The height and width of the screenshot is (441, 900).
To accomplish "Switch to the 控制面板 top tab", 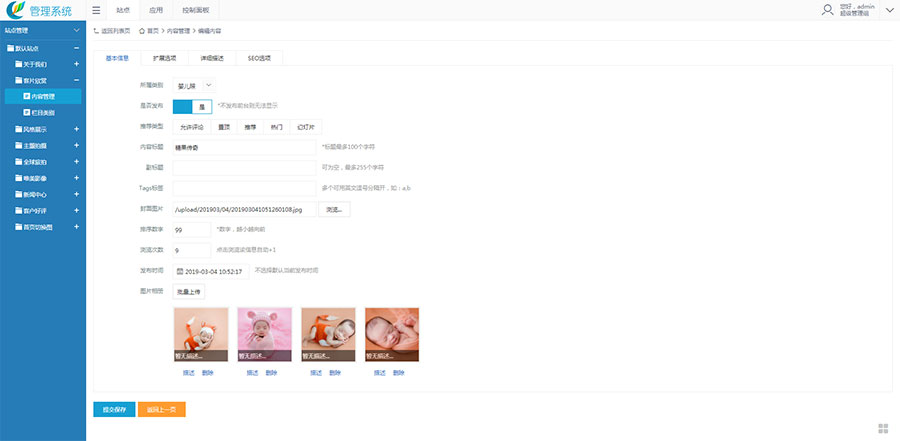I will tap(195, 10).
